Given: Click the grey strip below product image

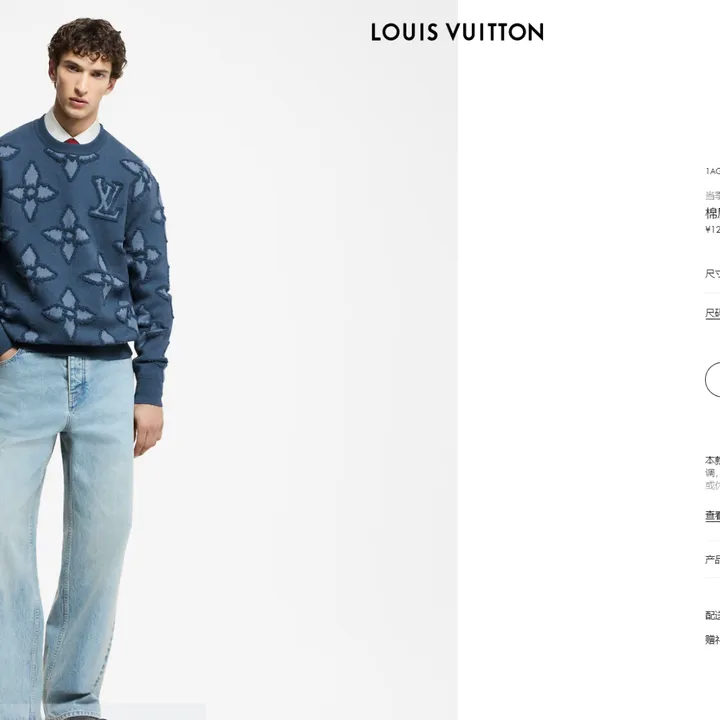Looking at the screenshot, I should [154, 711].
